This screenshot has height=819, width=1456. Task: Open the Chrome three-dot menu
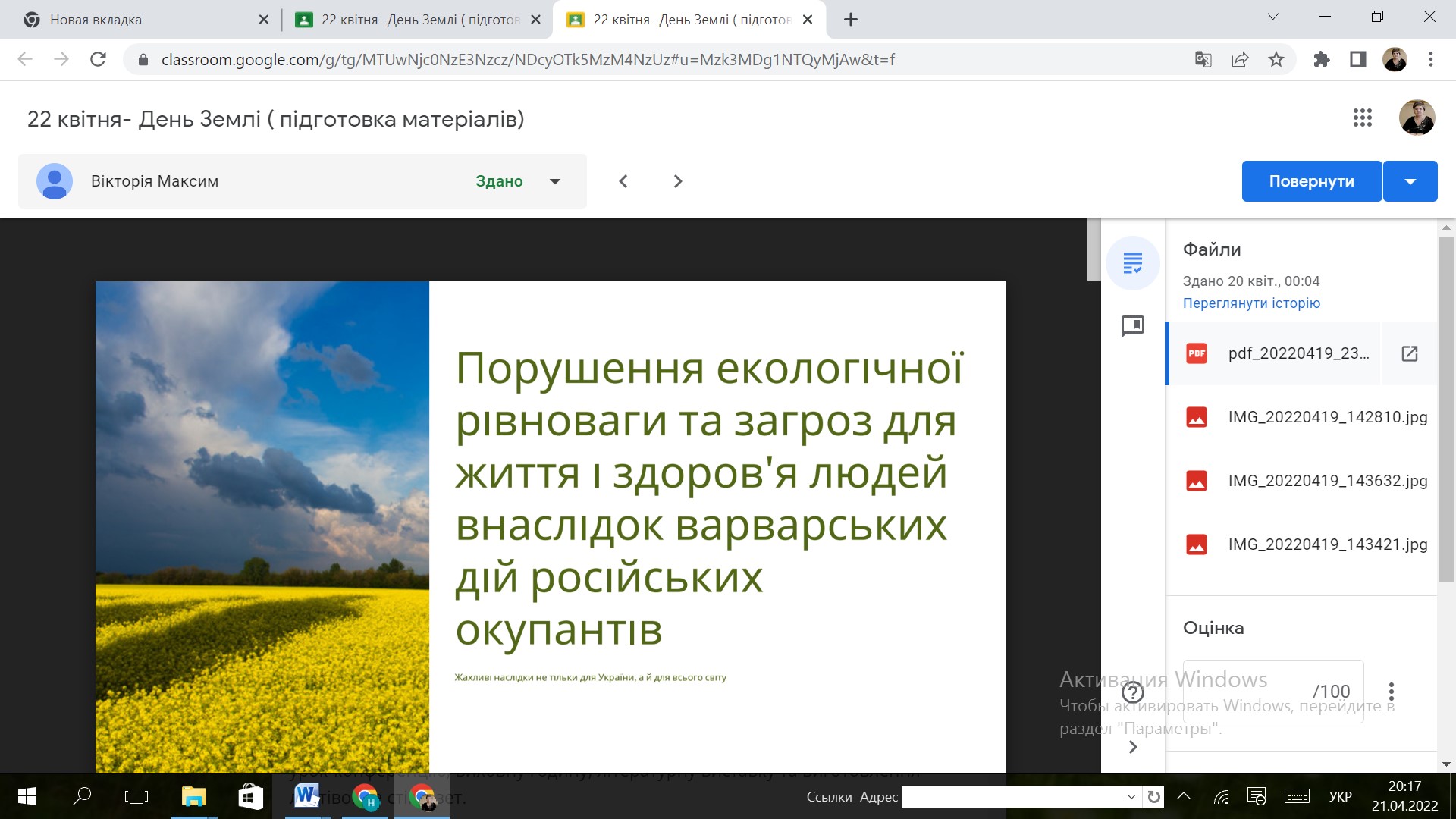1431,59
